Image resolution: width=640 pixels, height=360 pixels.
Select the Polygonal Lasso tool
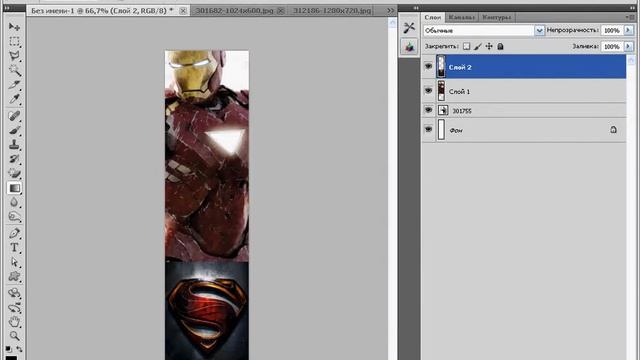click(x=14, y=56)
